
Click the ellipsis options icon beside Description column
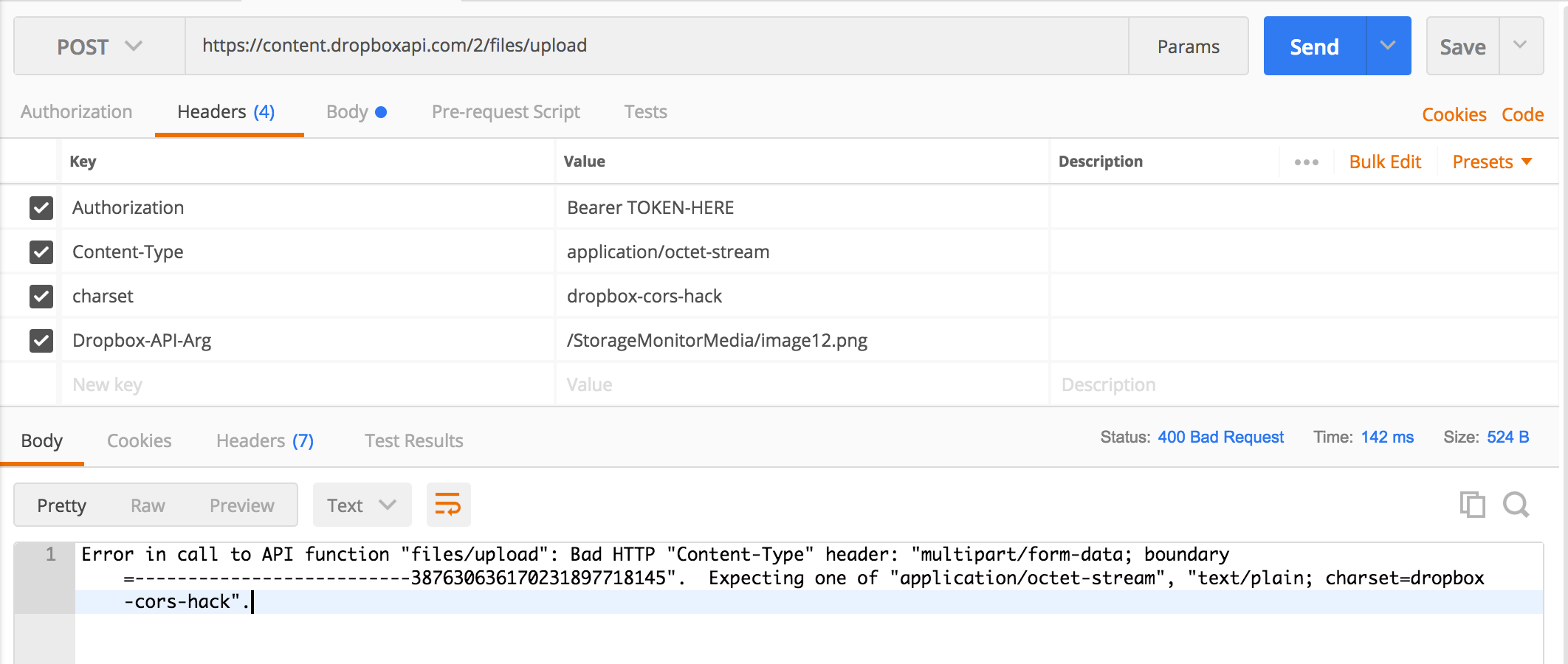(1306, 162)
